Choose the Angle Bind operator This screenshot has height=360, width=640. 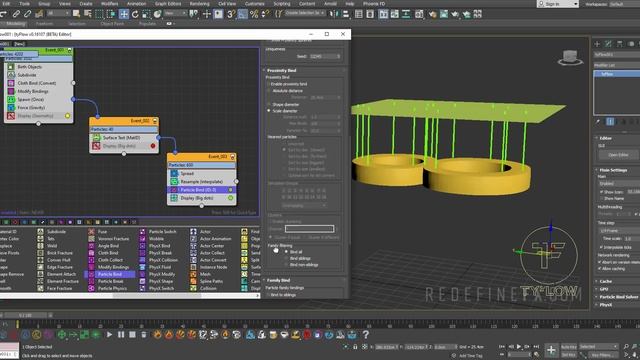pyautogui.click(x=104, y=246)
